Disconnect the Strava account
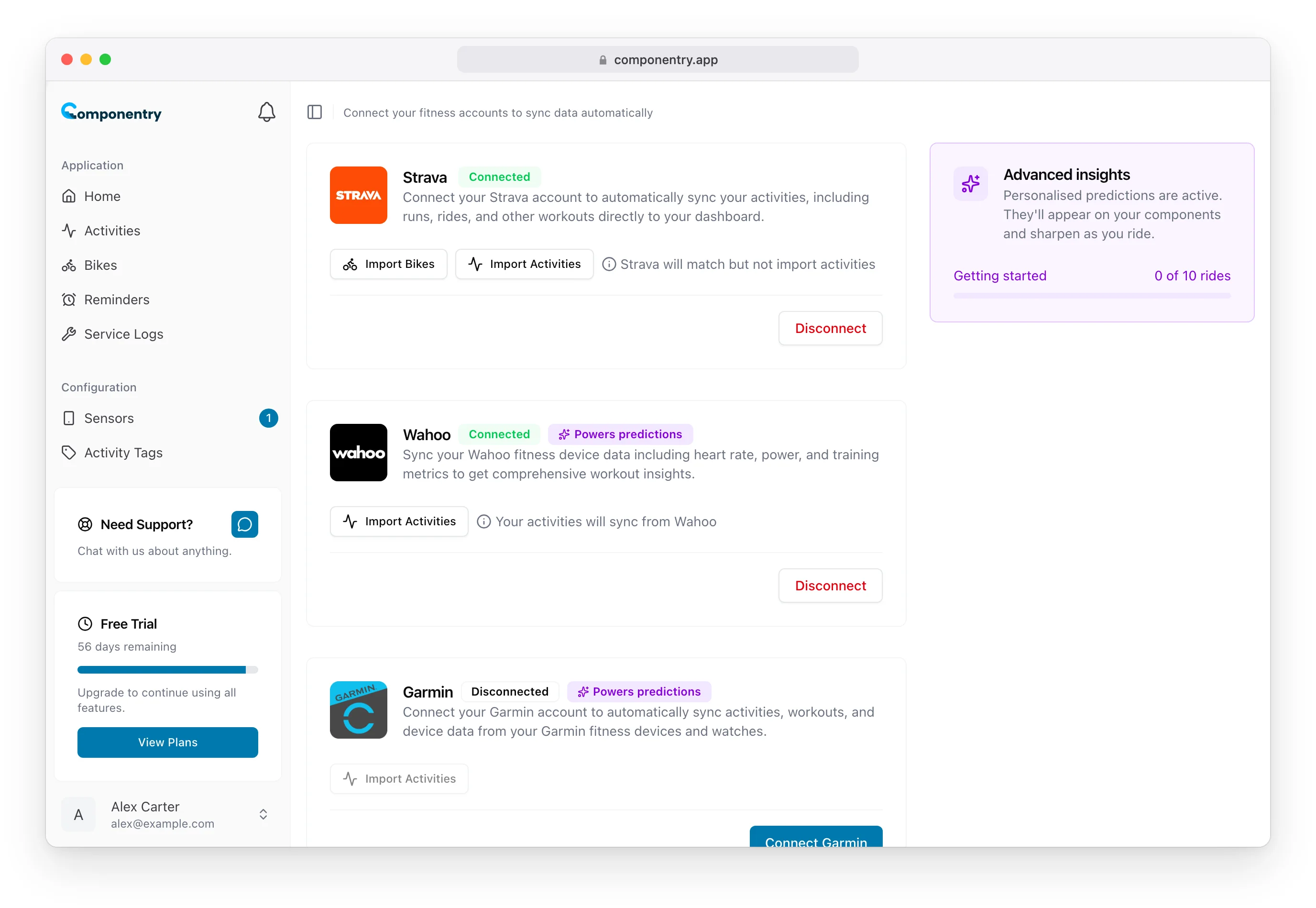 [x=830, y=328]
